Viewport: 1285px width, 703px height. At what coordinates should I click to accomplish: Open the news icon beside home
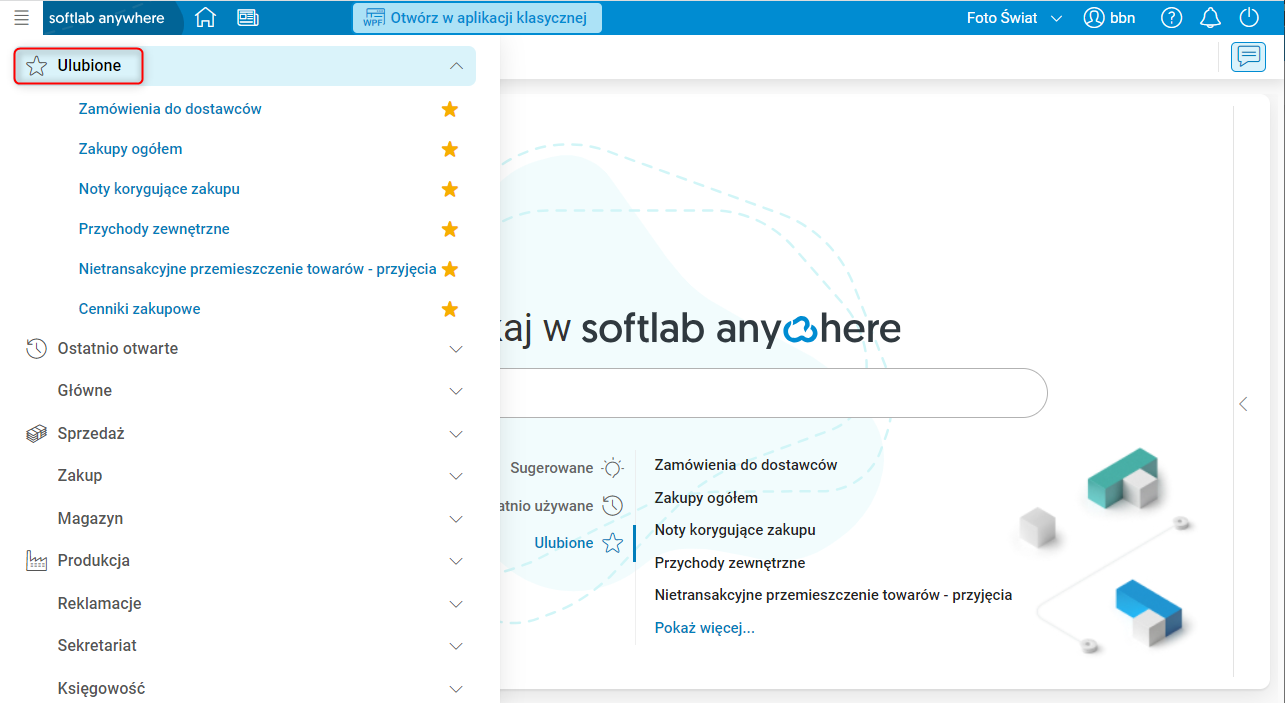[247, 17]
